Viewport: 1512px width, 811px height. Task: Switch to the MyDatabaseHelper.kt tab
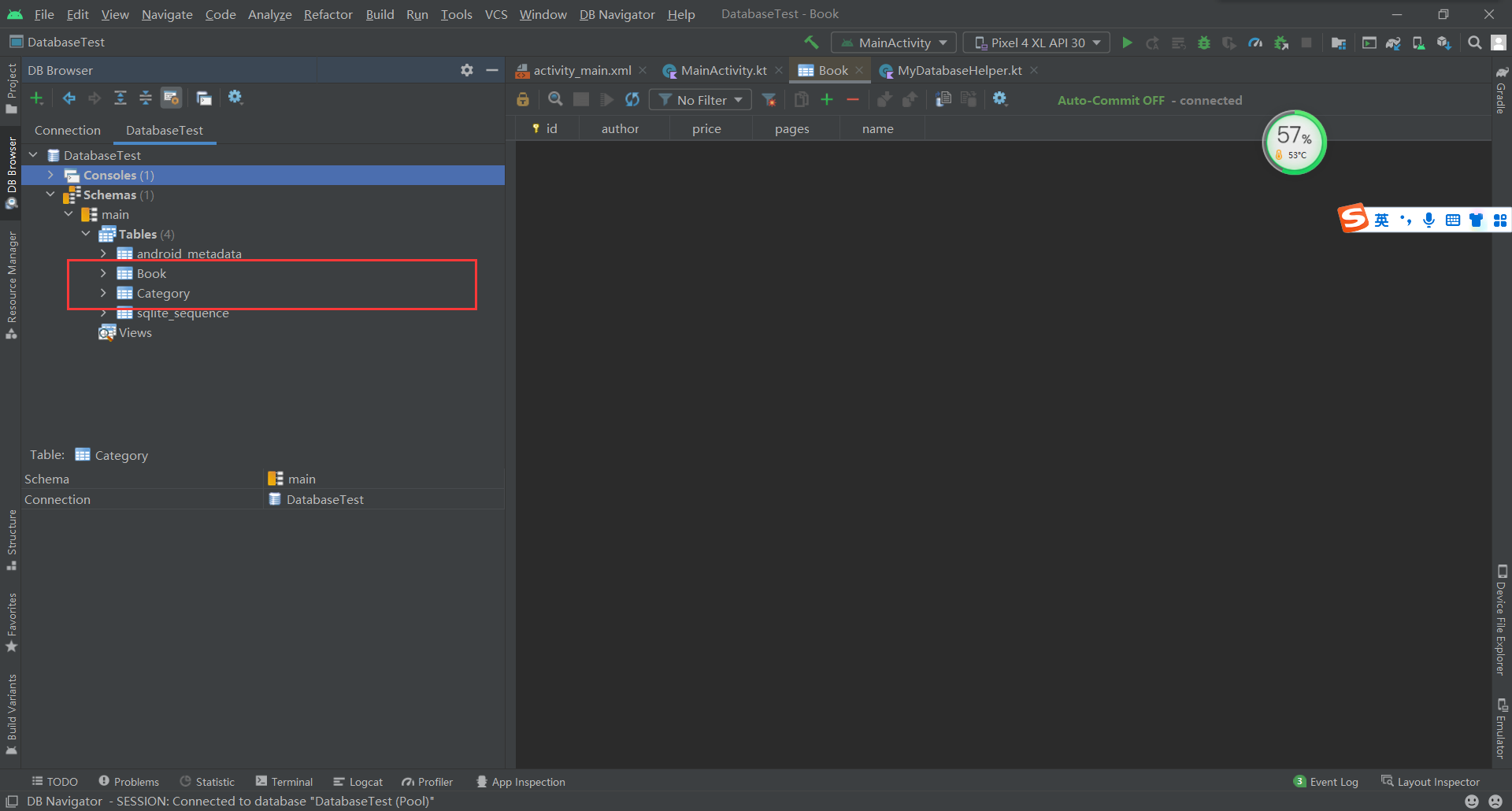tap(958, 71)
